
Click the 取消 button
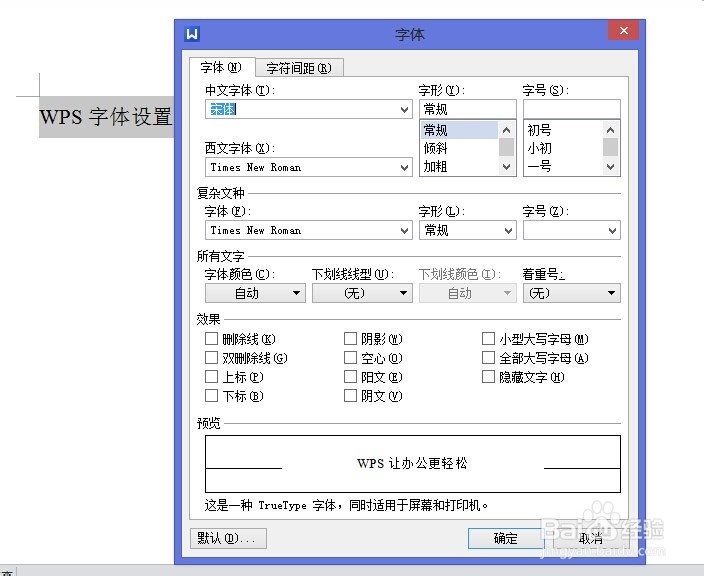click(x=590, y=538)
